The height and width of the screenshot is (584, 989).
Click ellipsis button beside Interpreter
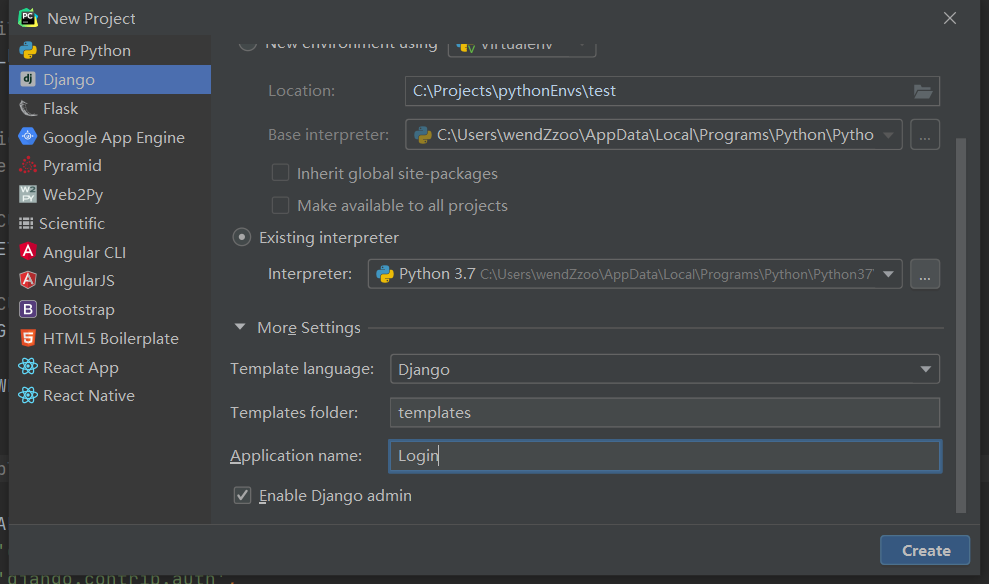(925, 274)
